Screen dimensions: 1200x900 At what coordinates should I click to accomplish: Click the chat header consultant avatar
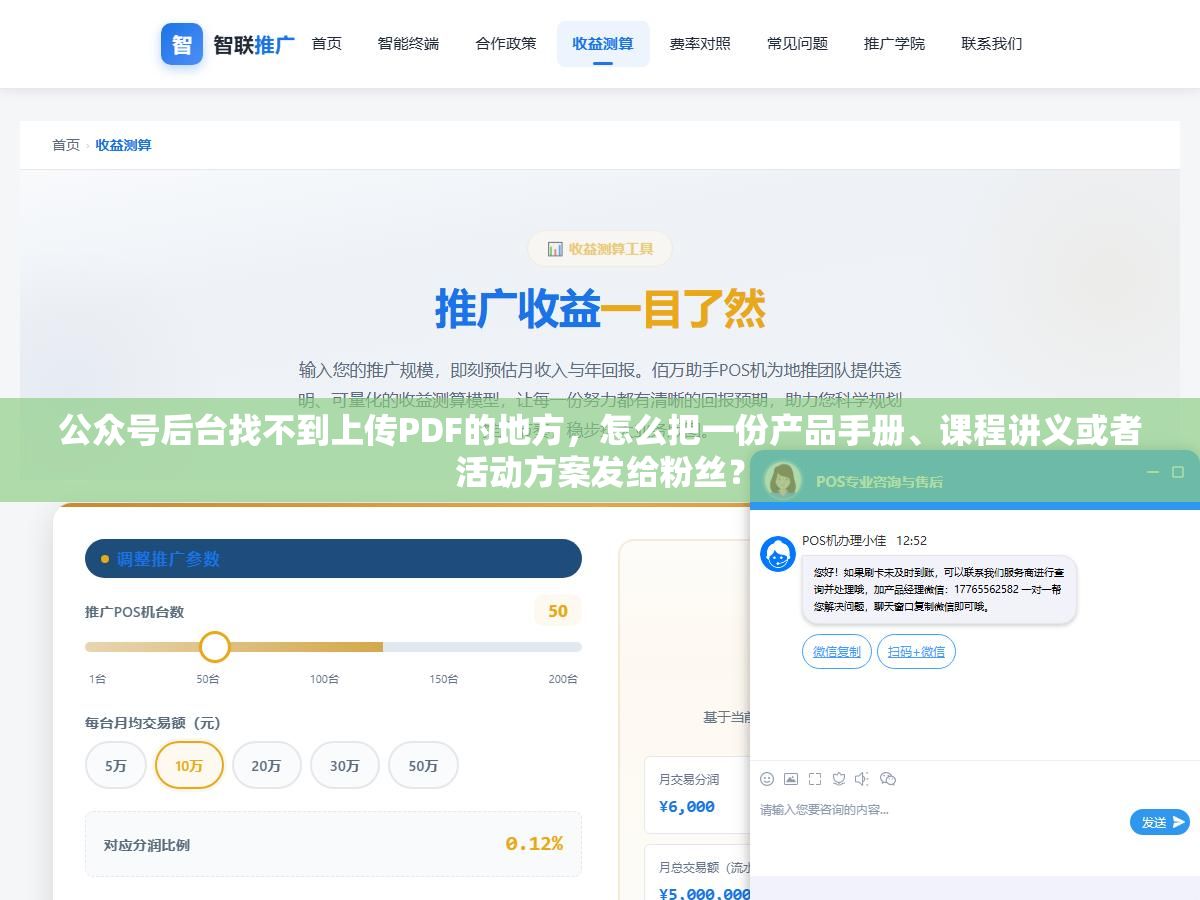point(783,480)
